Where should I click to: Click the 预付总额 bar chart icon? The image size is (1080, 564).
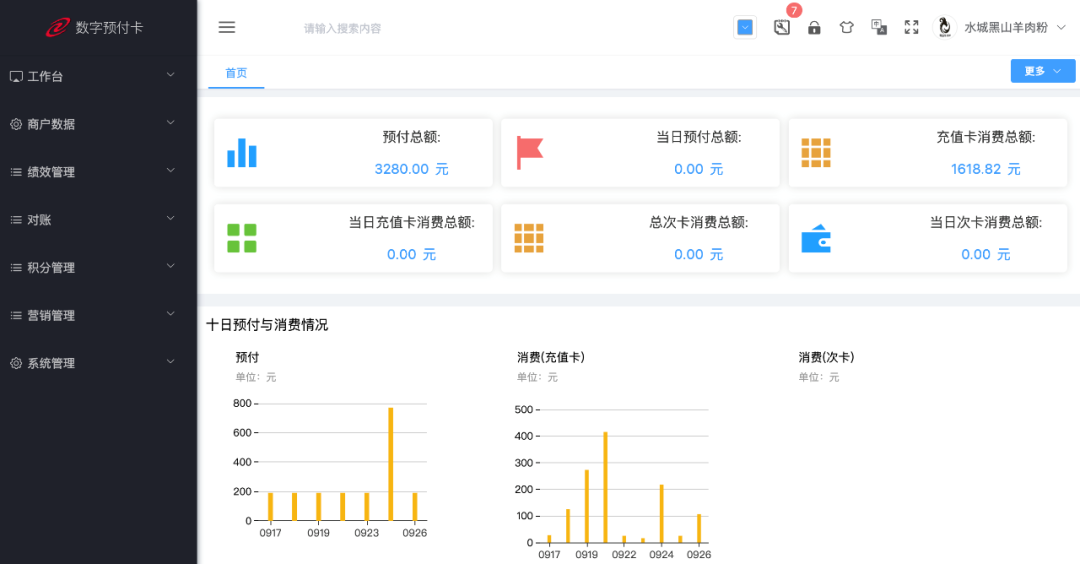coord(242,153)
